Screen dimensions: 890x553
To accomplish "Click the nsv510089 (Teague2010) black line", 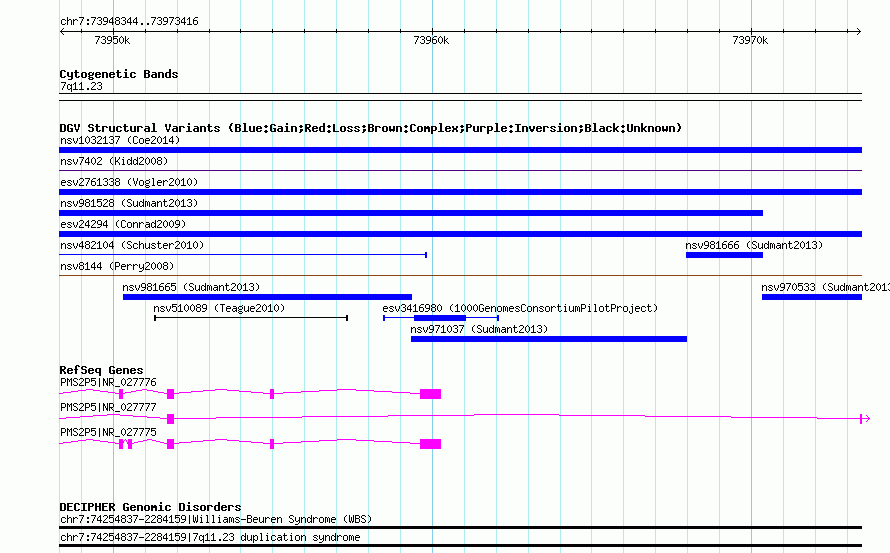I will coord(251,318).
